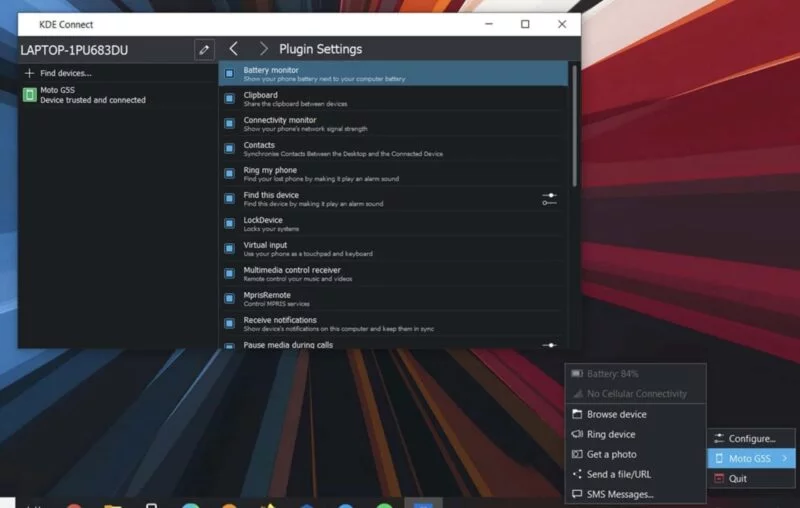Screen dimensions: 800x508
Task: Click the Battery: 84% status entry
Action: tap(635, 374)
